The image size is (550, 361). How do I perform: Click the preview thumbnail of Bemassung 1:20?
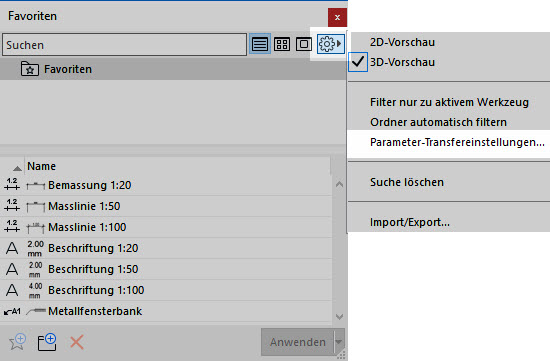(35, 186)
